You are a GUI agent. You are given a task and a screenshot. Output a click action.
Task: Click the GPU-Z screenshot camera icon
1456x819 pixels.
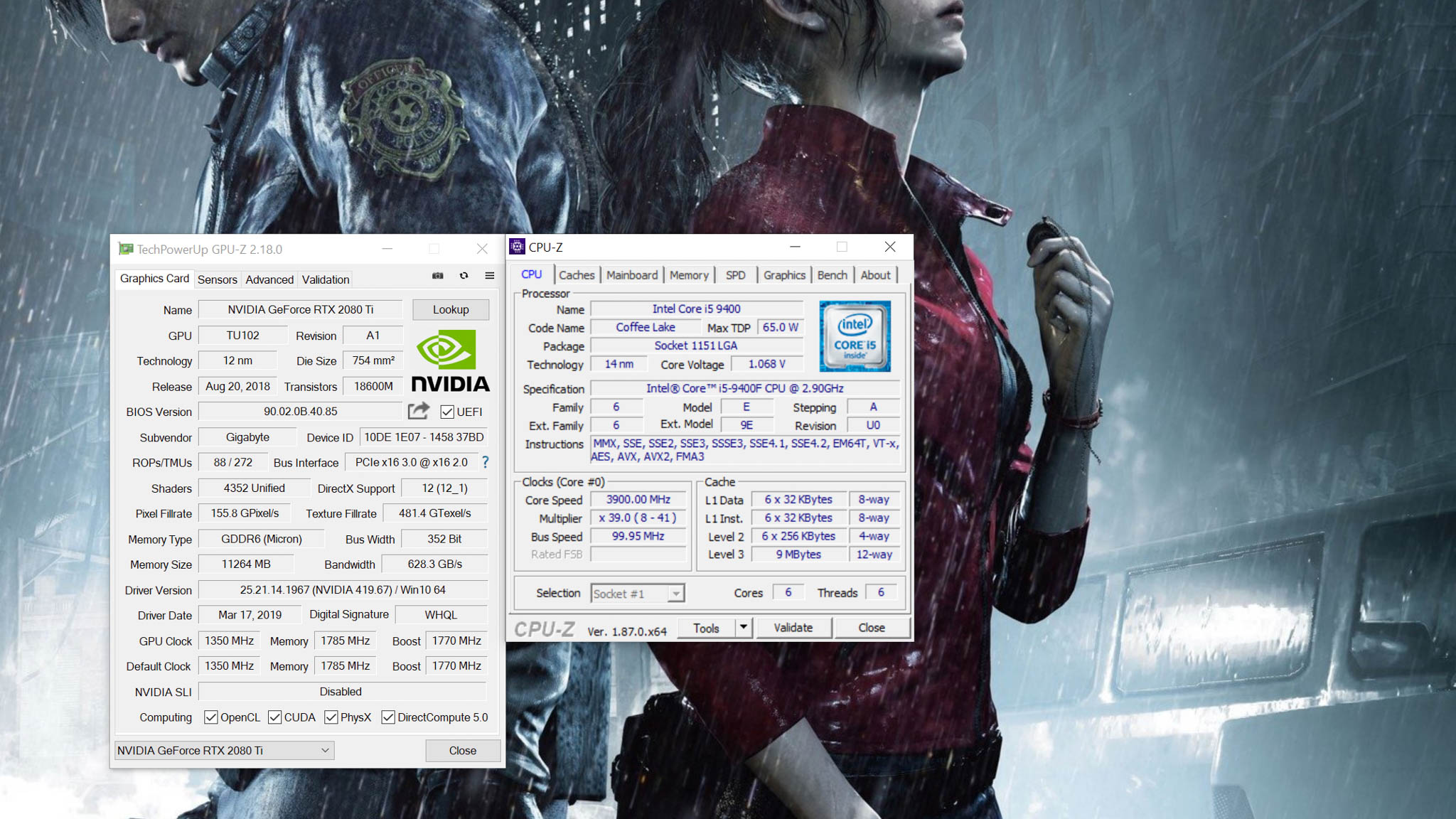[438, 276]
